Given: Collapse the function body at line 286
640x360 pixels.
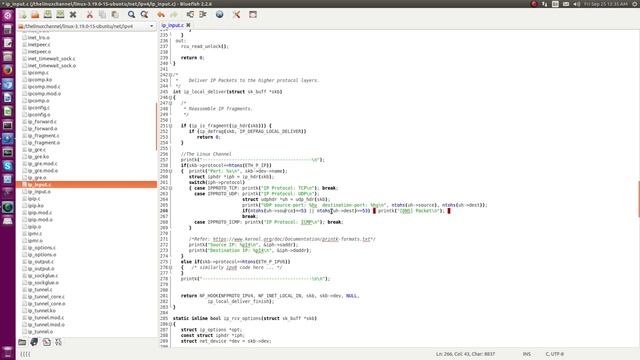Looking at the screenshot, I should [x=171, y=324].
